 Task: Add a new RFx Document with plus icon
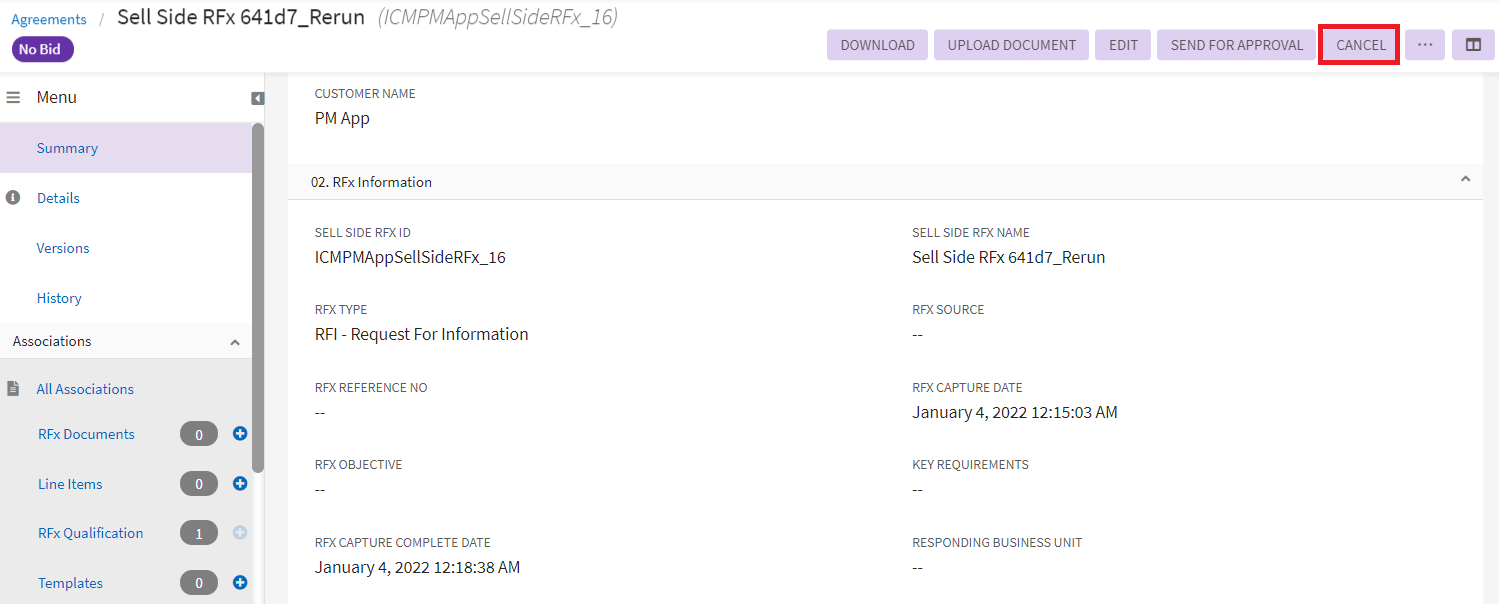(x=240, y=434)
